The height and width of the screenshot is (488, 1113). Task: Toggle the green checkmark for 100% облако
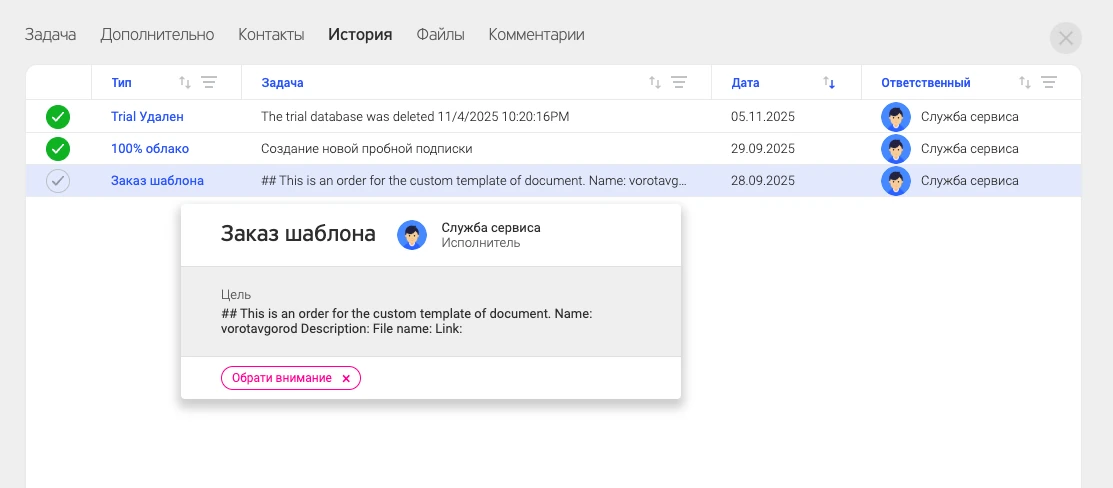point(58,149)
